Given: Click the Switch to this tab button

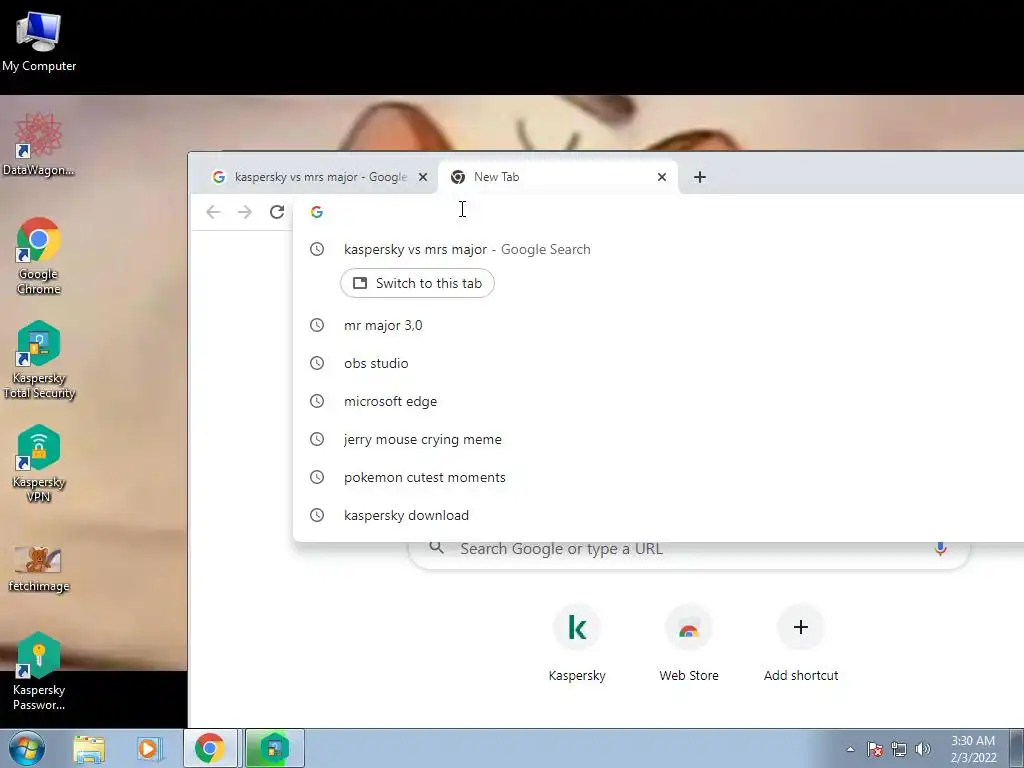Looking at the screenshot, I should point(417,283).
